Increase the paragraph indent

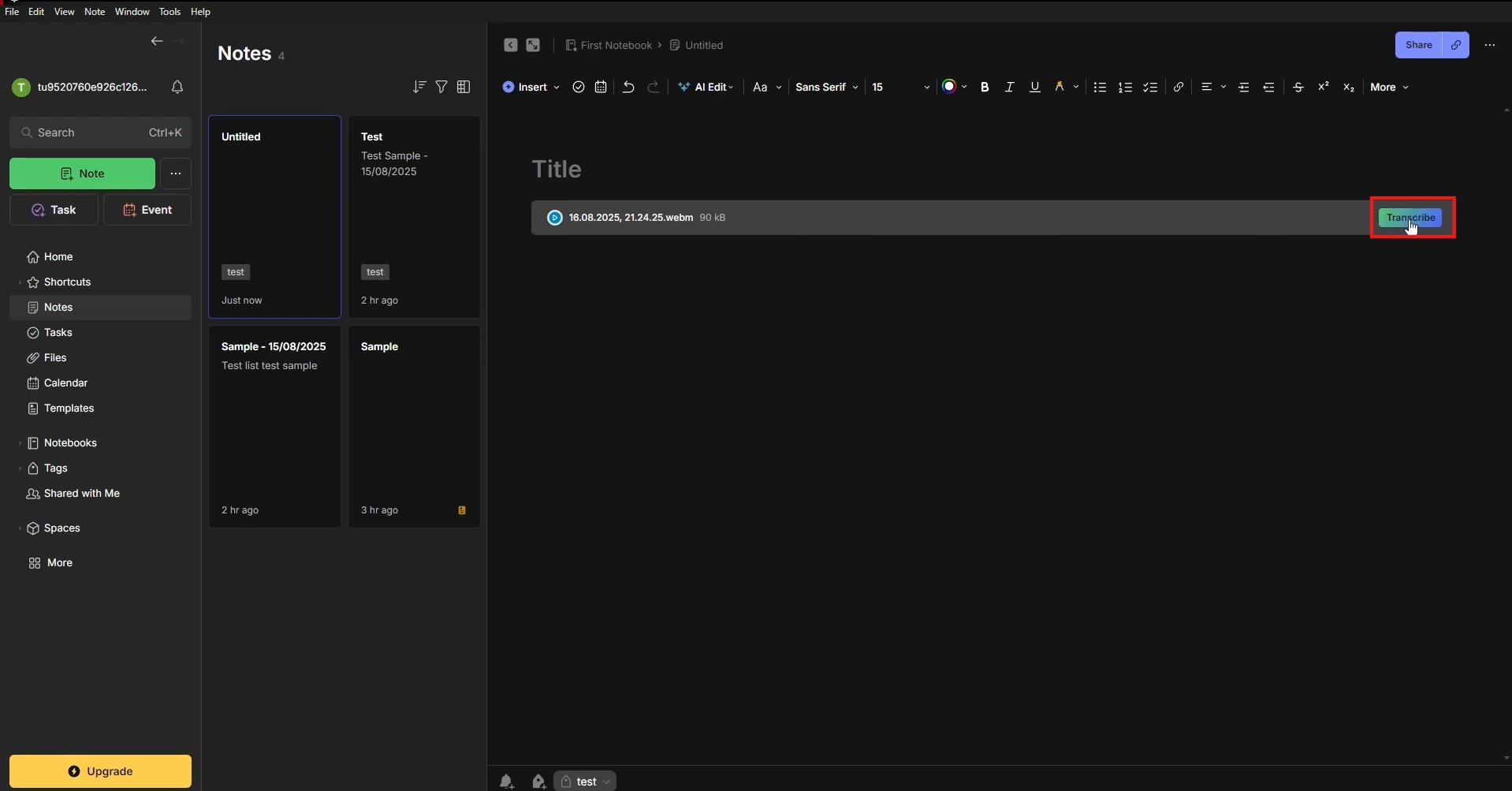click(x=1244, y=88)
